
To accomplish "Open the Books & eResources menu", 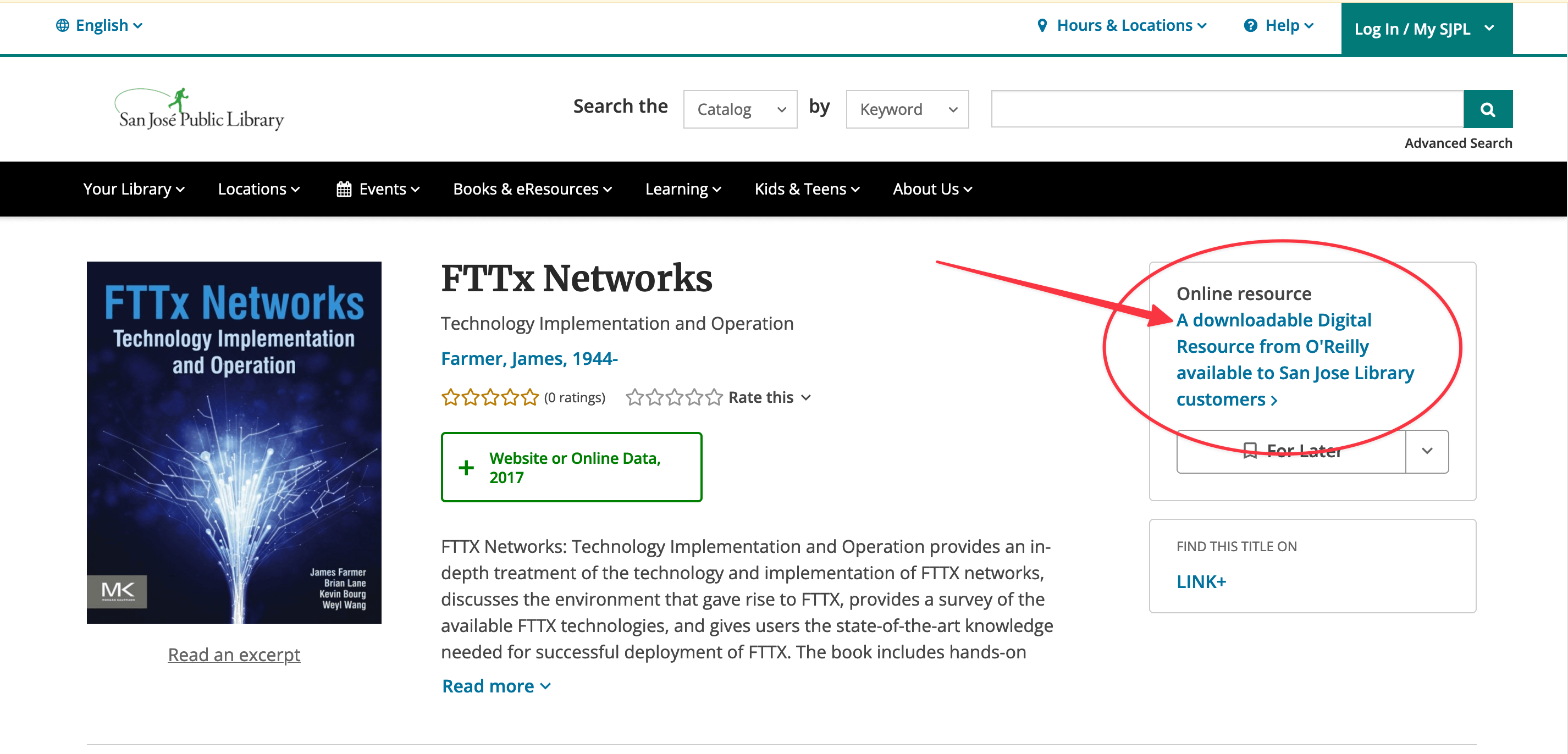I will point(533,189).
